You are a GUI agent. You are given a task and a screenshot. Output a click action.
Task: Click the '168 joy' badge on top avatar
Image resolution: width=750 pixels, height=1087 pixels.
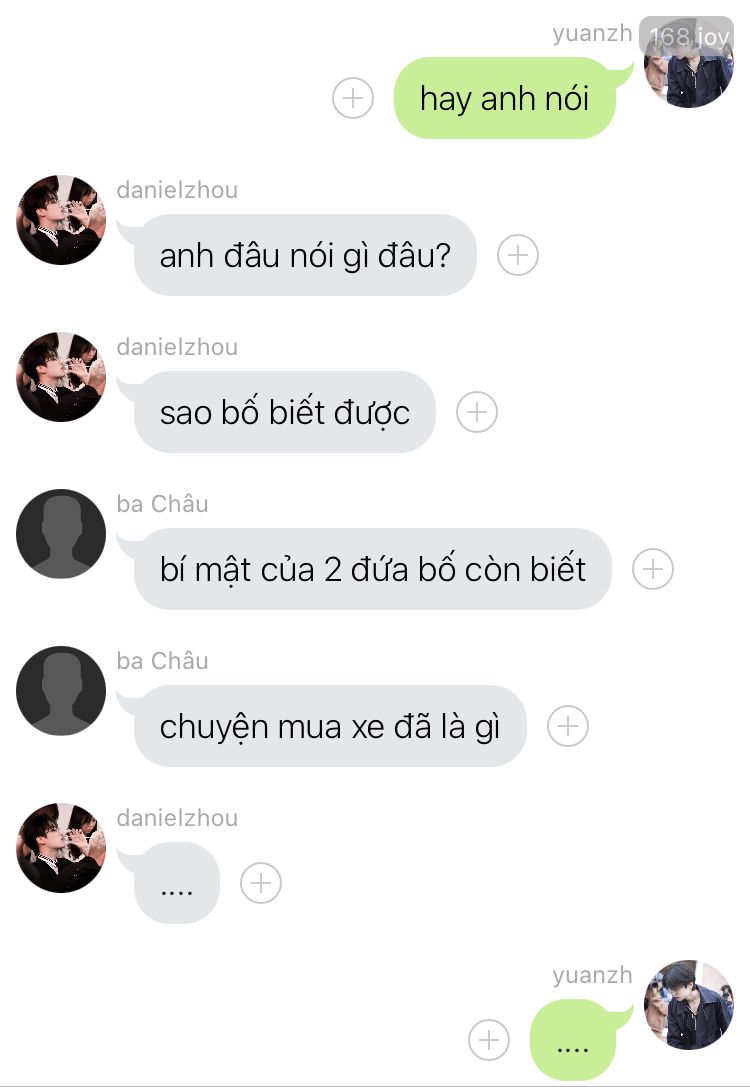688,36
